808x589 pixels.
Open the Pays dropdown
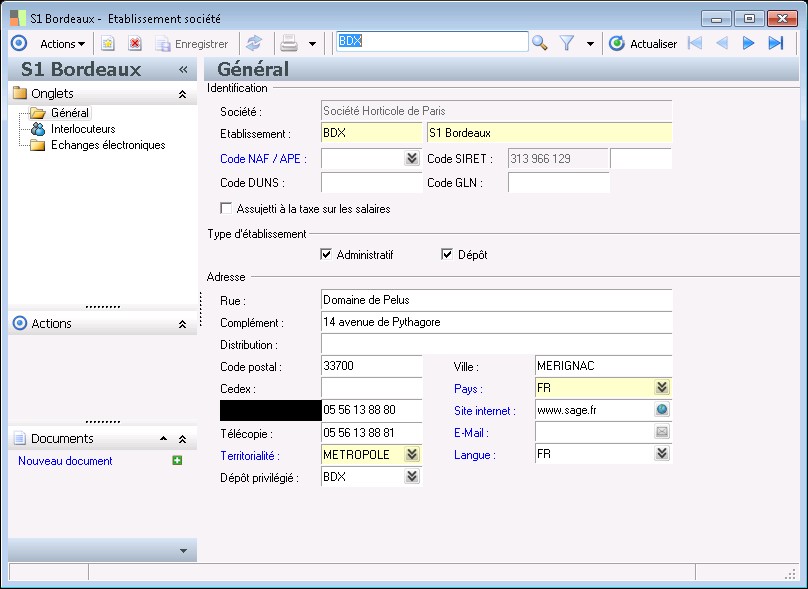(x=661, y=388)
